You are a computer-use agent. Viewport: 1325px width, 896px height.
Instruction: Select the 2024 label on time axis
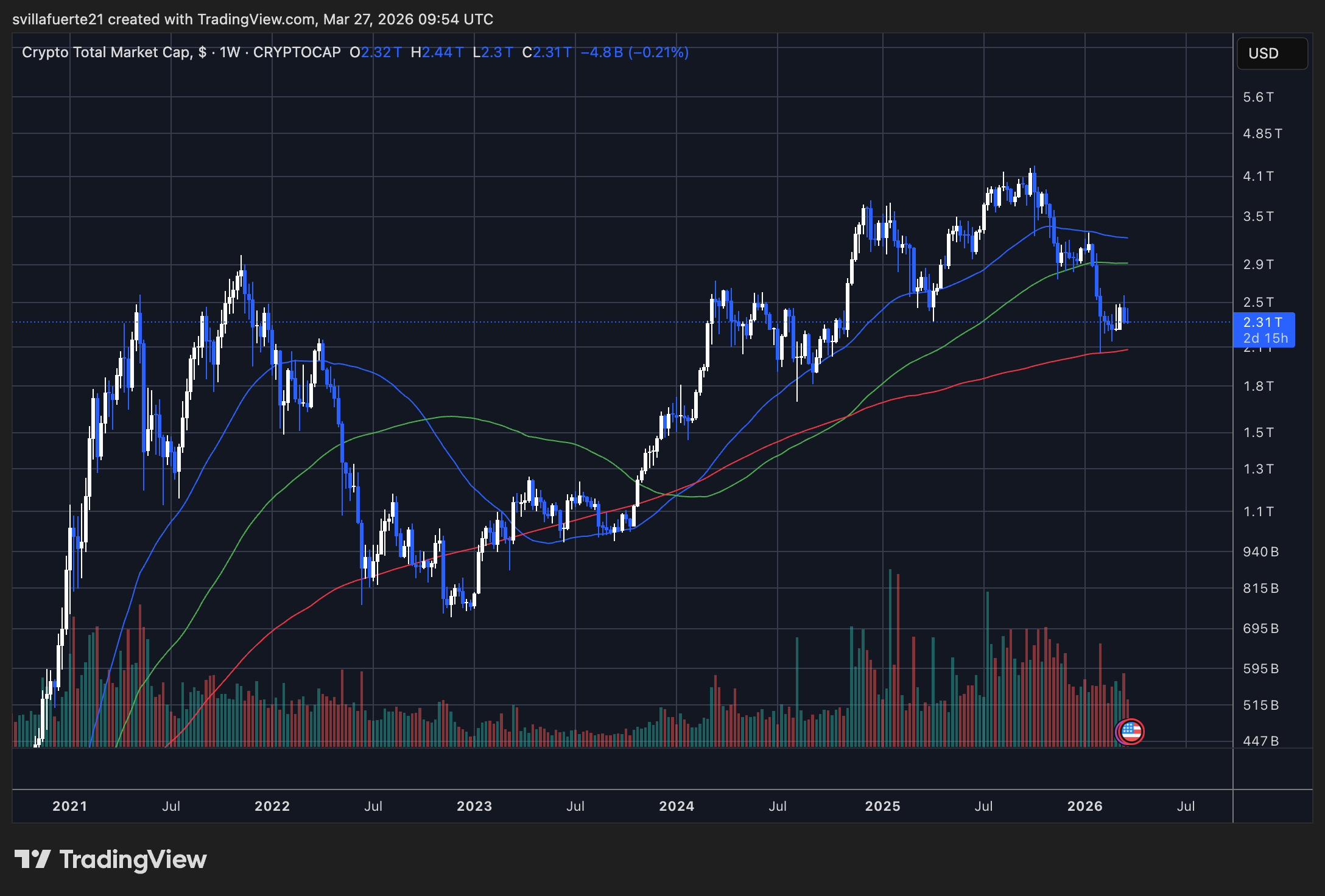(677, 806)
